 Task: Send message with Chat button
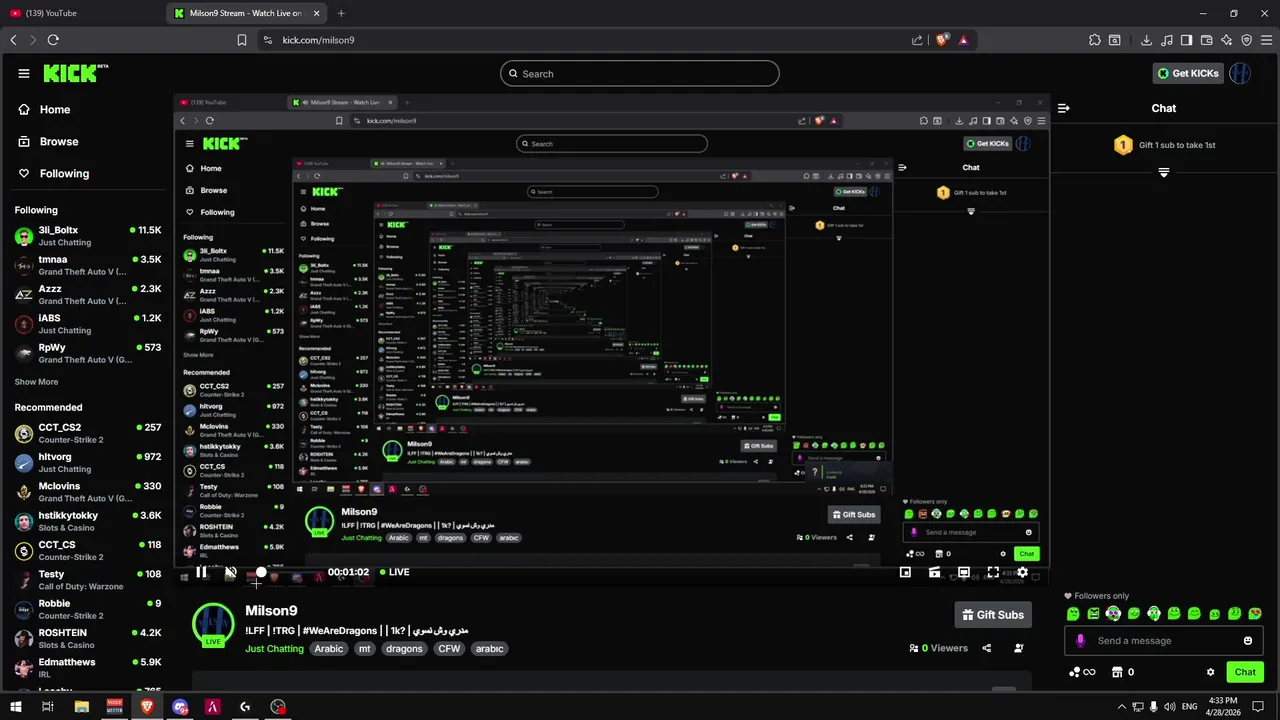pyautogui.click(x=1245, y=672)
